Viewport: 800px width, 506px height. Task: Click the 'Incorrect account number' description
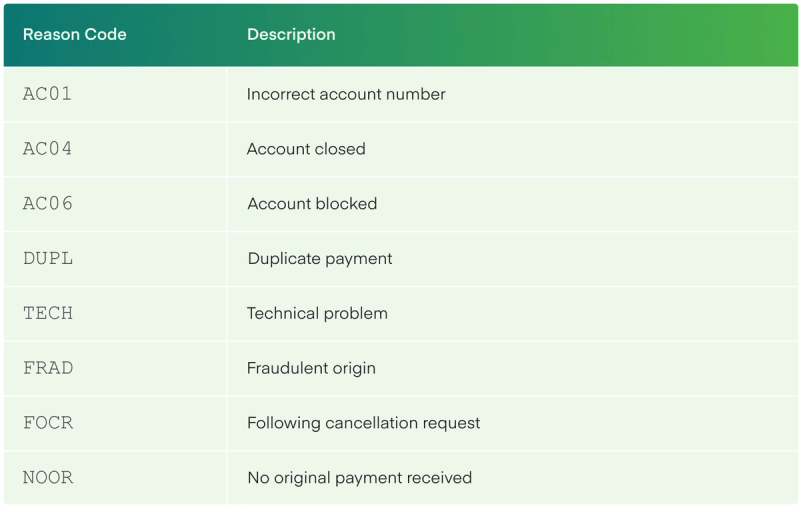[346, 94]
